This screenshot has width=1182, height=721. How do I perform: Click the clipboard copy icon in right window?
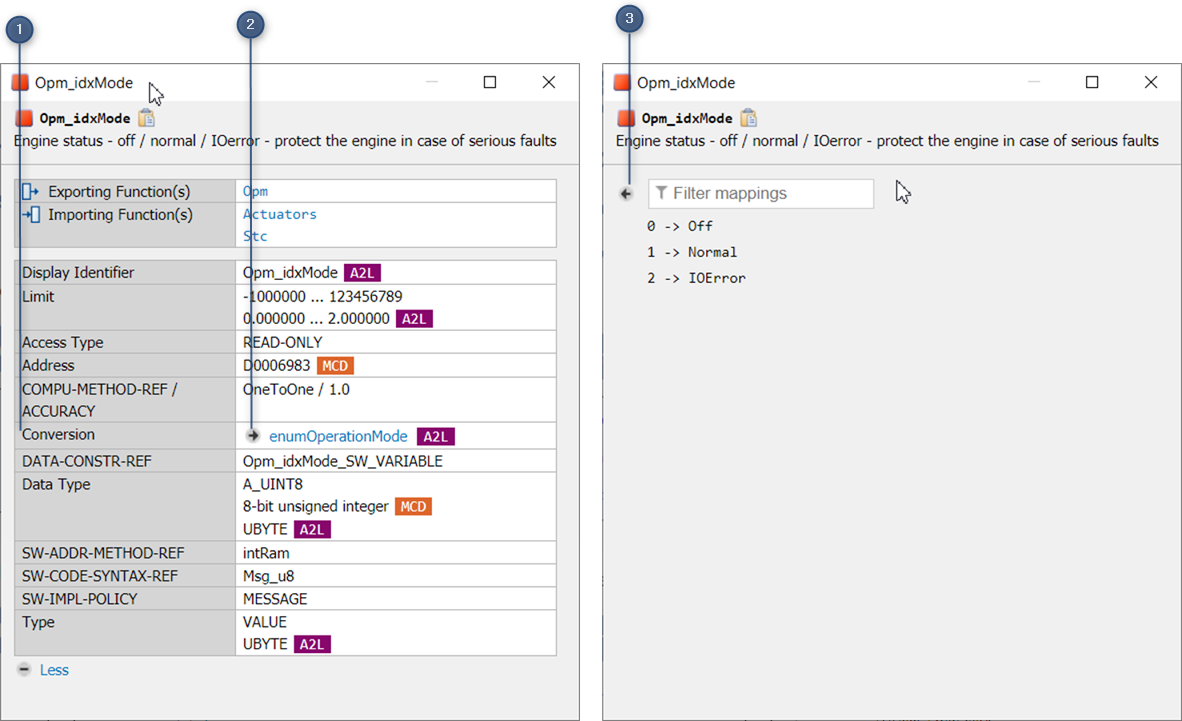pos(748,118)
